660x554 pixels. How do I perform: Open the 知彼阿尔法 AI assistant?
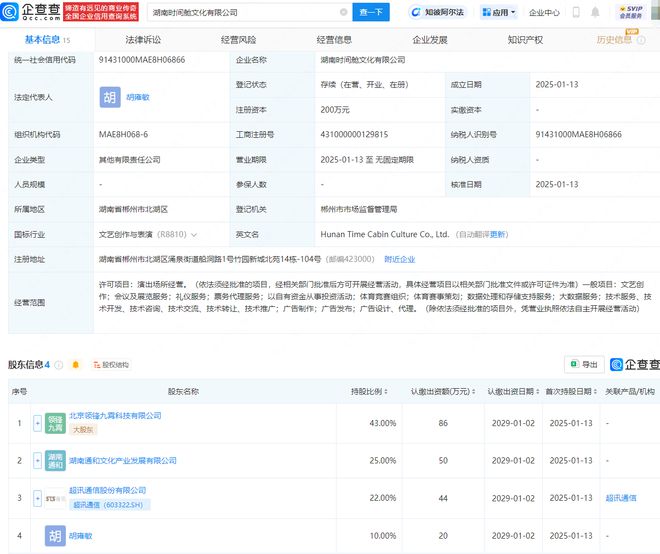438,12
